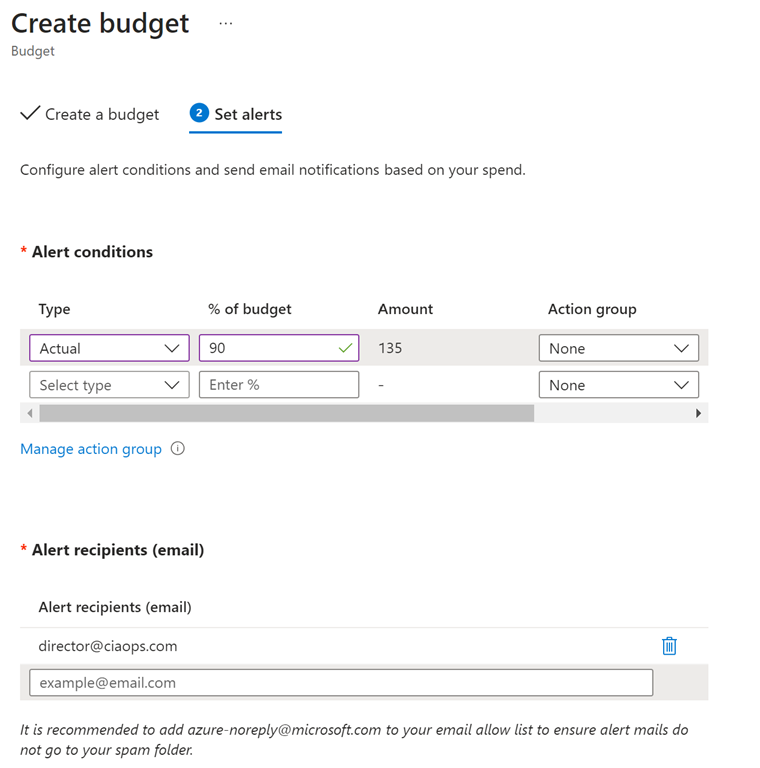Click the 135 amount value

click(x=390, y=348)
